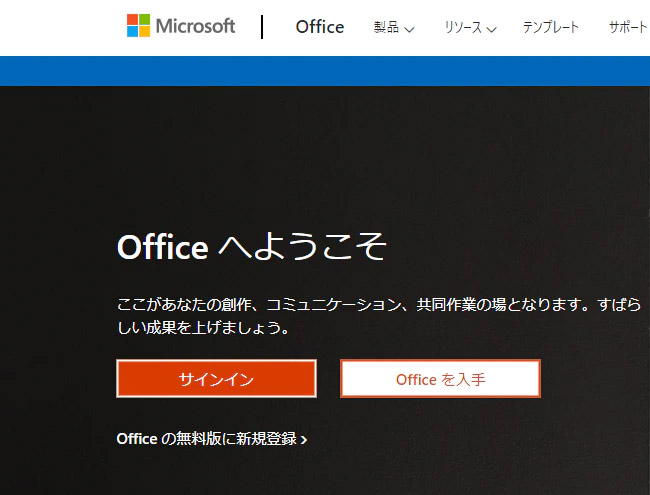Click the サインイン button
The width and height of the screenshot is (650, 495).
pos(216,379)
